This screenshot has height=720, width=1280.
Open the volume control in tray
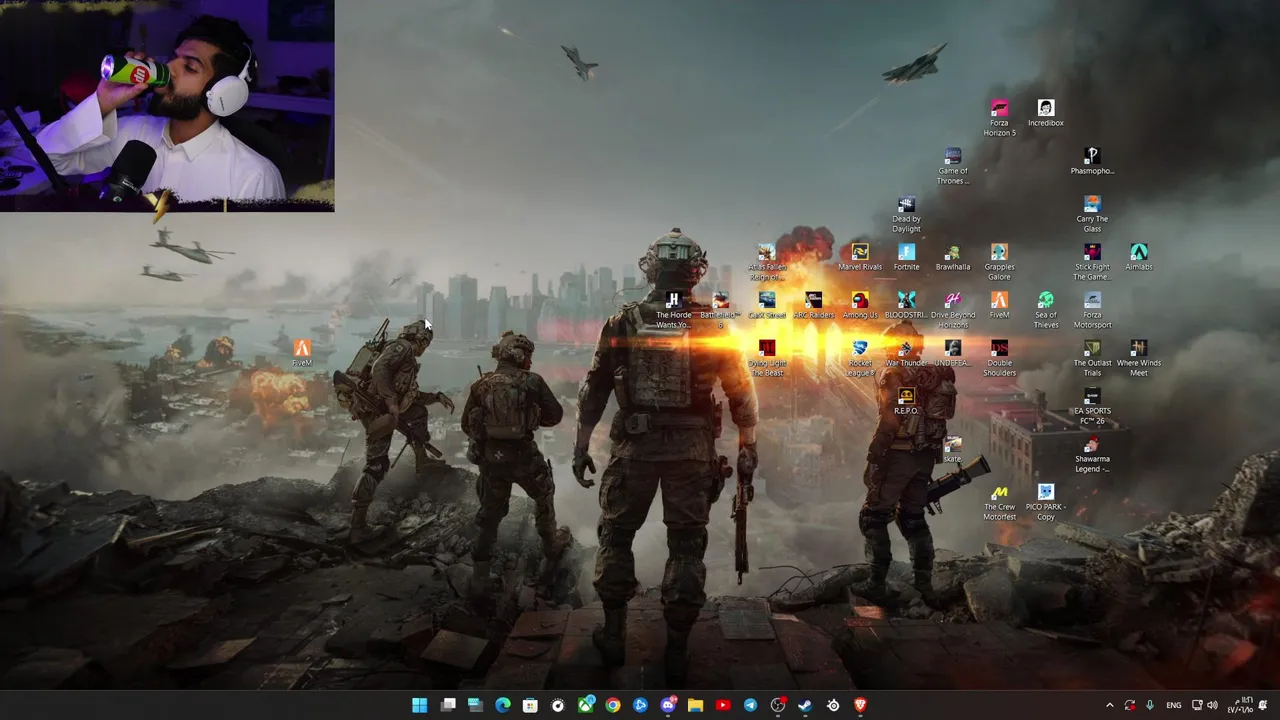point(1213,705)
